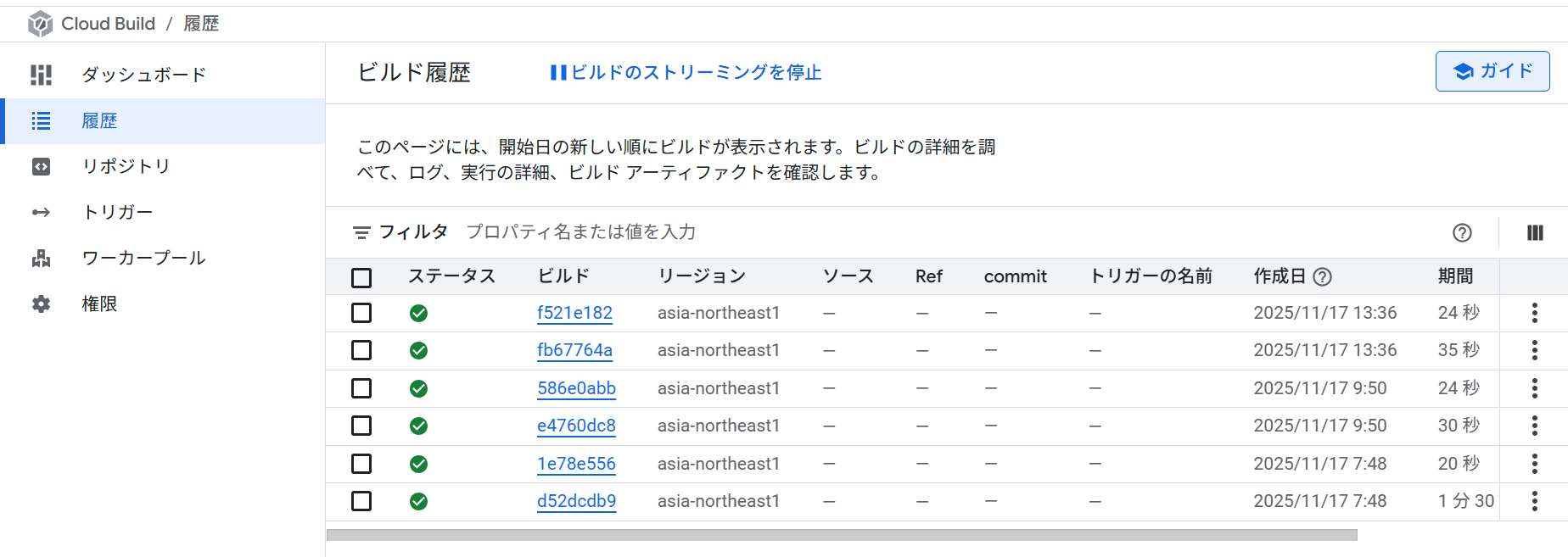Click the help icon beside 作成日 header
Viewport: 1568px width, 557px height.
click(x=1322, y=276)
